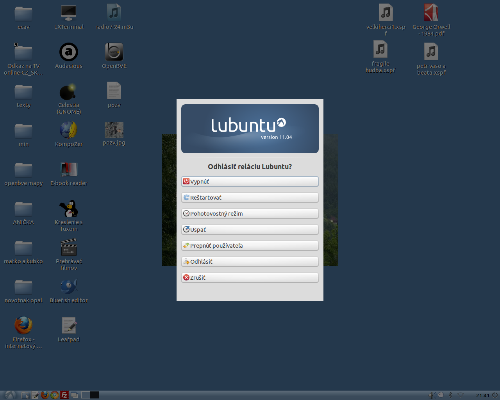Click the Uspať hibernate button
This screenshot has width=500, height=400.
pos(250,230)
